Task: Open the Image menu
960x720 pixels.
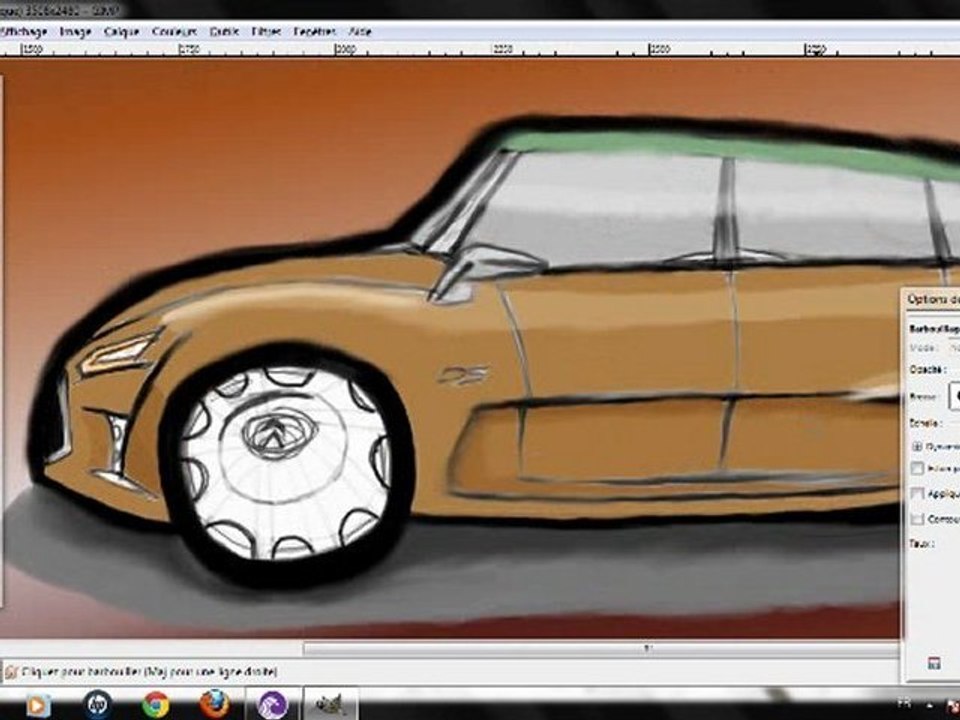Action: point(75,31)
